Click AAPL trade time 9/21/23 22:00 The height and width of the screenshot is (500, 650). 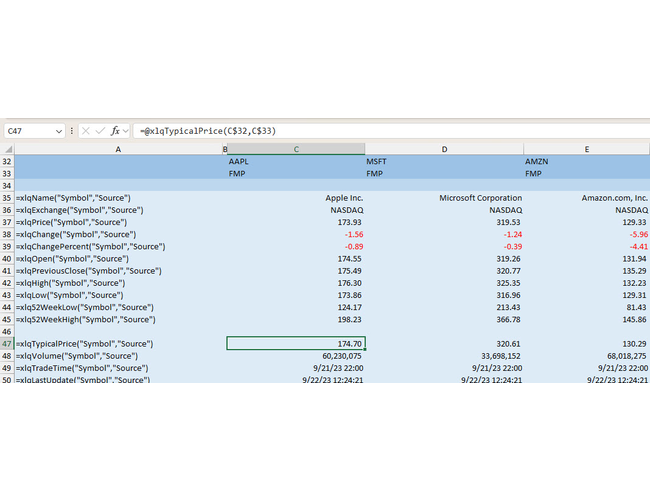296,368
